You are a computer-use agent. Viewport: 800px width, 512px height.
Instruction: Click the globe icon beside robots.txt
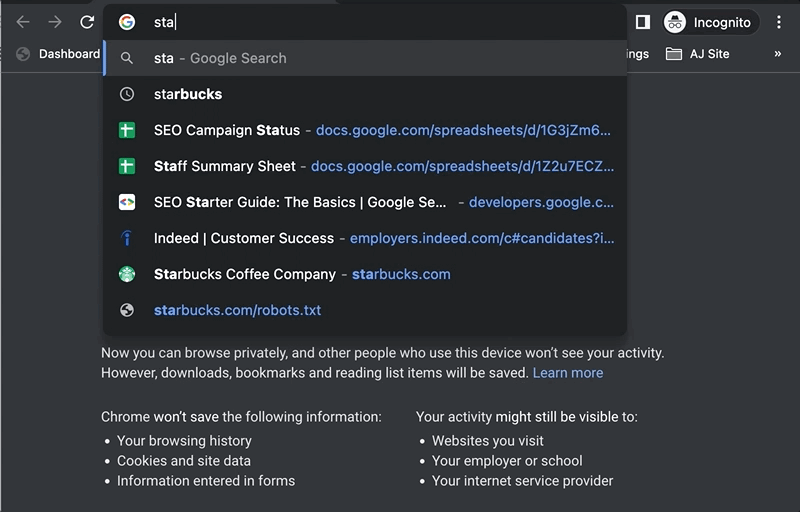pyautogui.click(x=127, y=310)
